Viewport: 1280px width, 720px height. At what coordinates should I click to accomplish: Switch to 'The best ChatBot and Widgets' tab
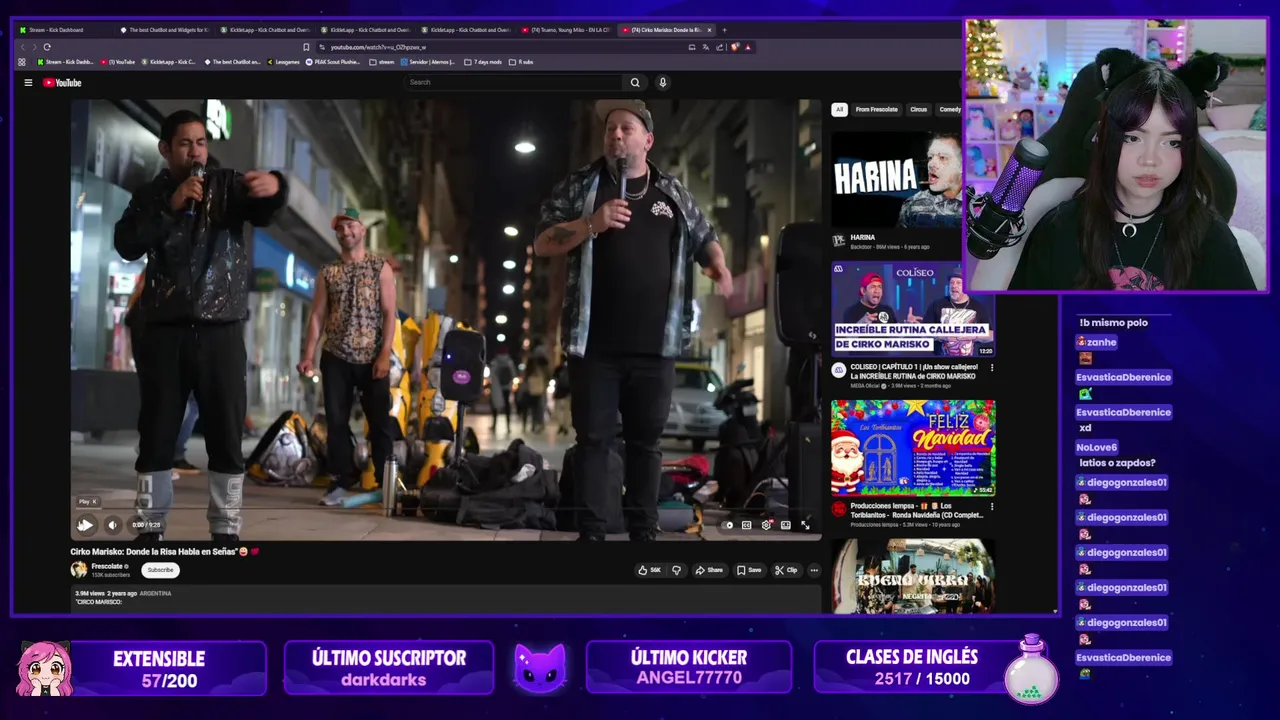[165, 30]
